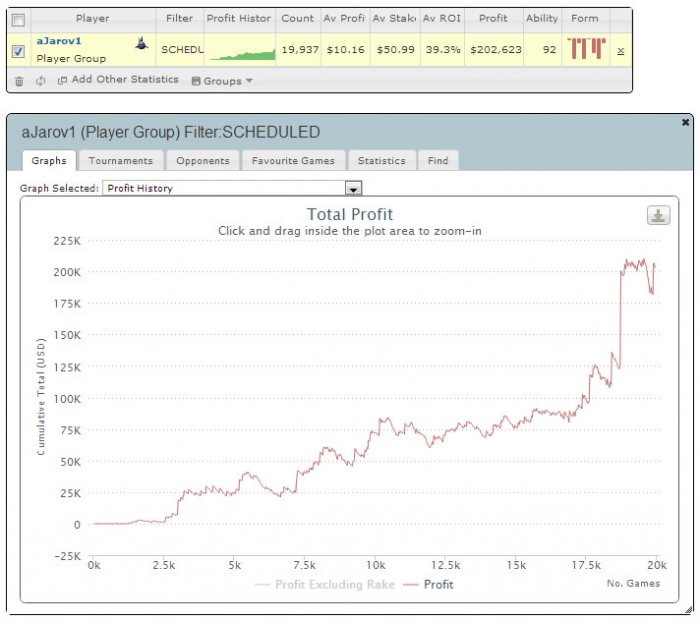Toggle the select-all checkbox in header
Image resolution: width=700 pixels, height=621 pixels.
pos(18,20)
